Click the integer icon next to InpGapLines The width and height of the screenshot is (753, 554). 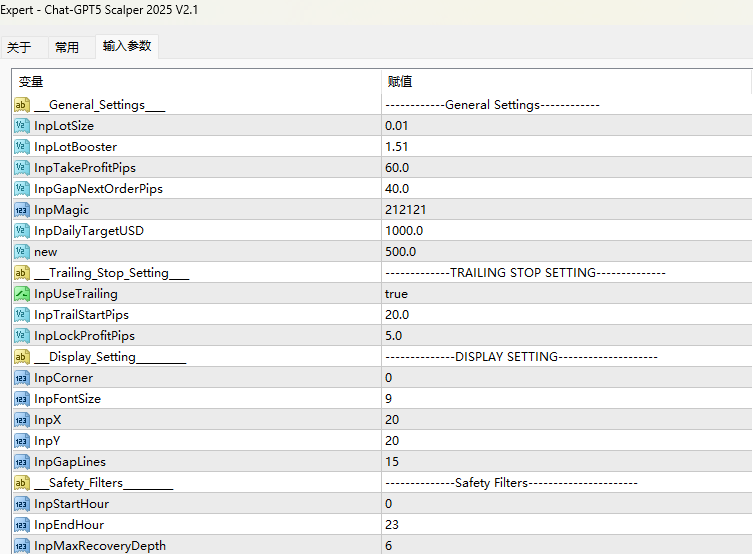tap(22, 462)
